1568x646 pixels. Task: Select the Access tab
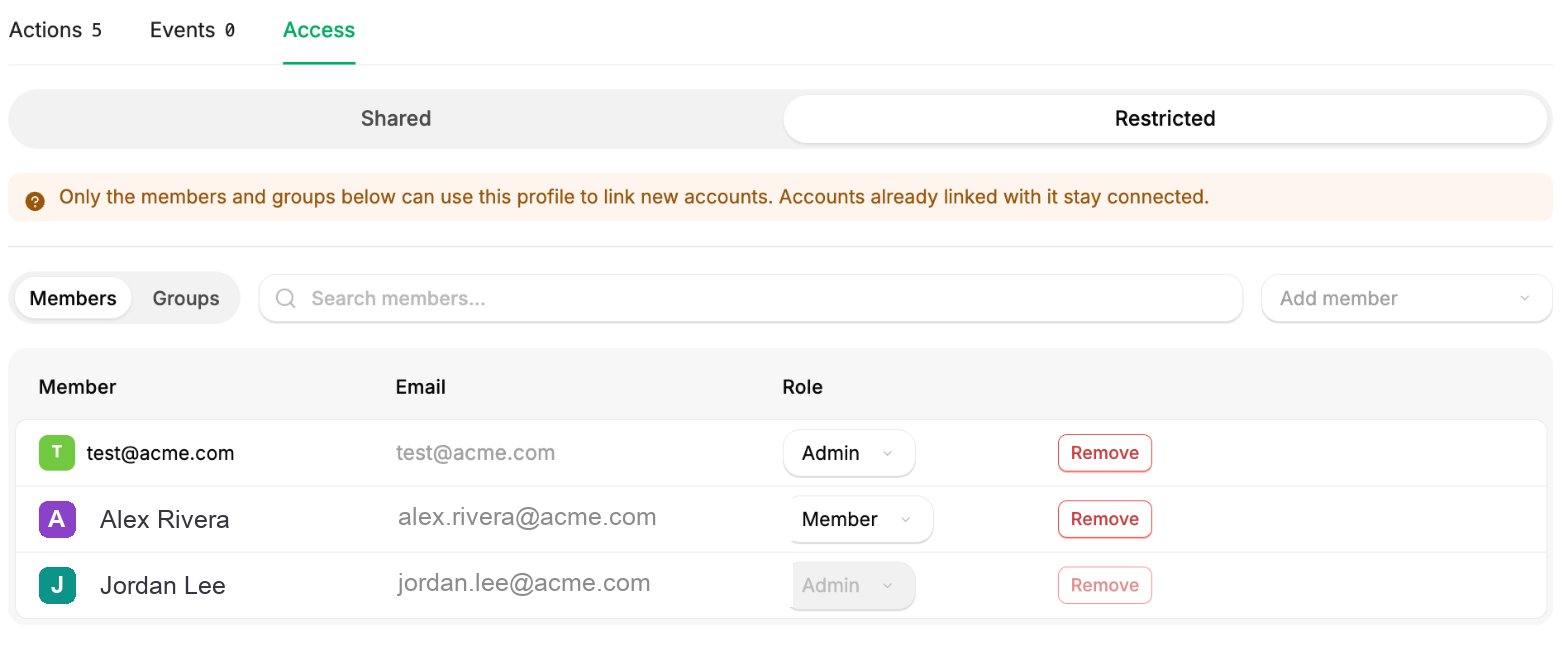coord(319,30)
